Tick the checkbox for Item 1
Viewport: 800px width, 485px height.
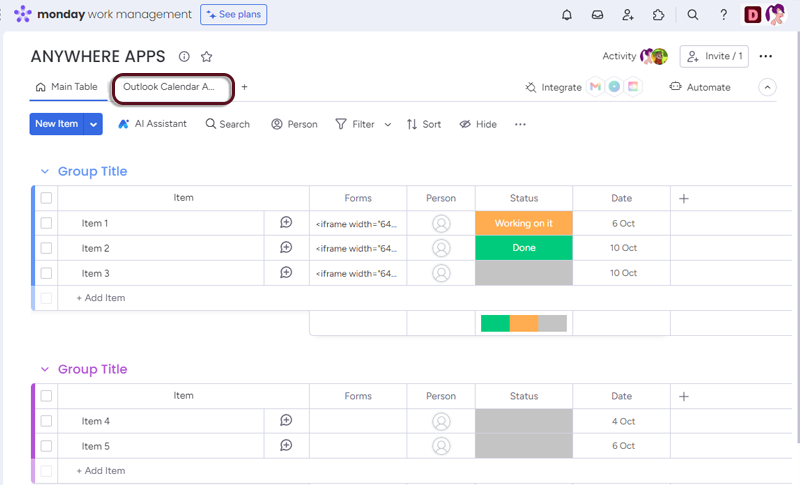click(x=46, y=223)
